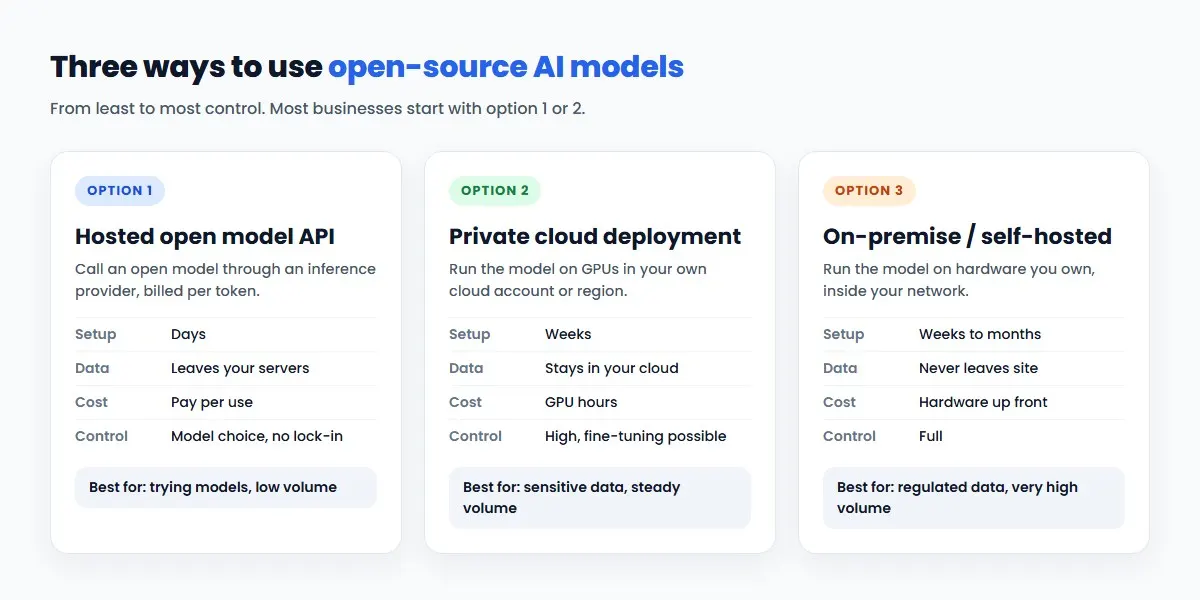Click the OPTION 1 badge

(x=120, y=191)
